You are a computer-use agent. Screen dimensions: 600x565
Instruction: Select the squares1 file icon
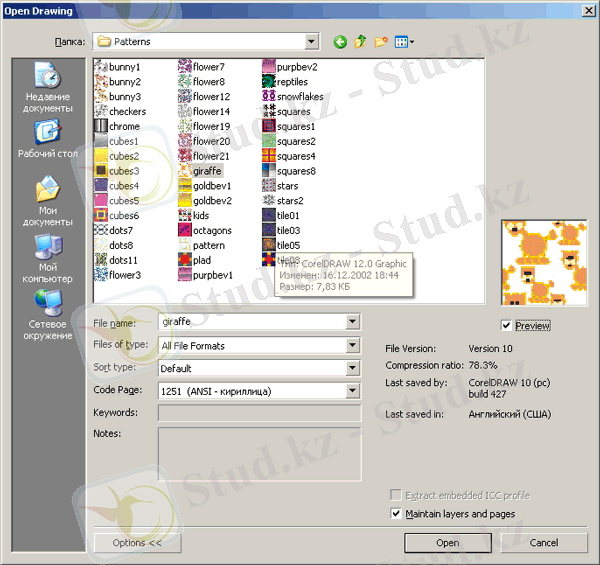269,126
